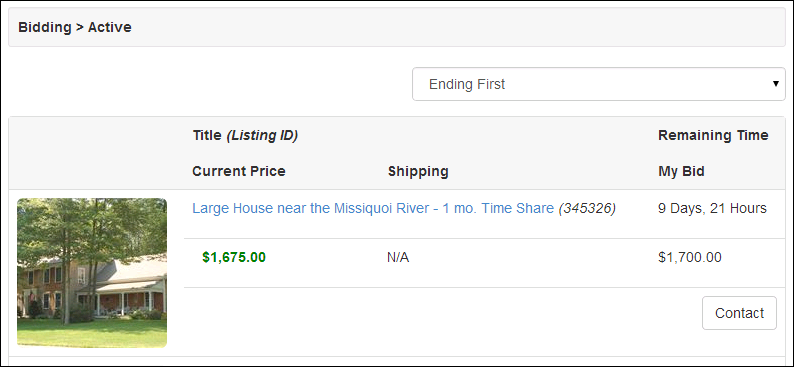Click "Active" in the breadcrumb

click(109, 27)
